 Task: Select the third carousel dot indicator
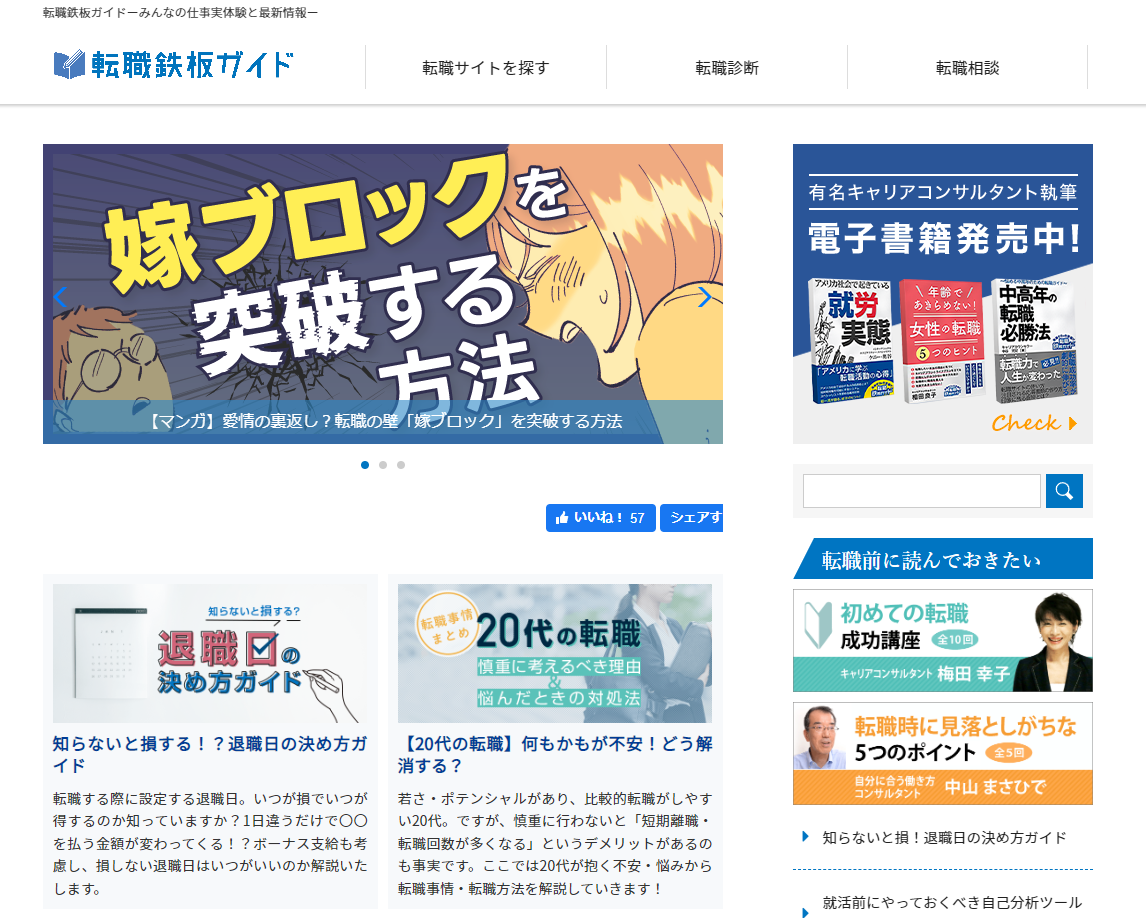point(401,465)
